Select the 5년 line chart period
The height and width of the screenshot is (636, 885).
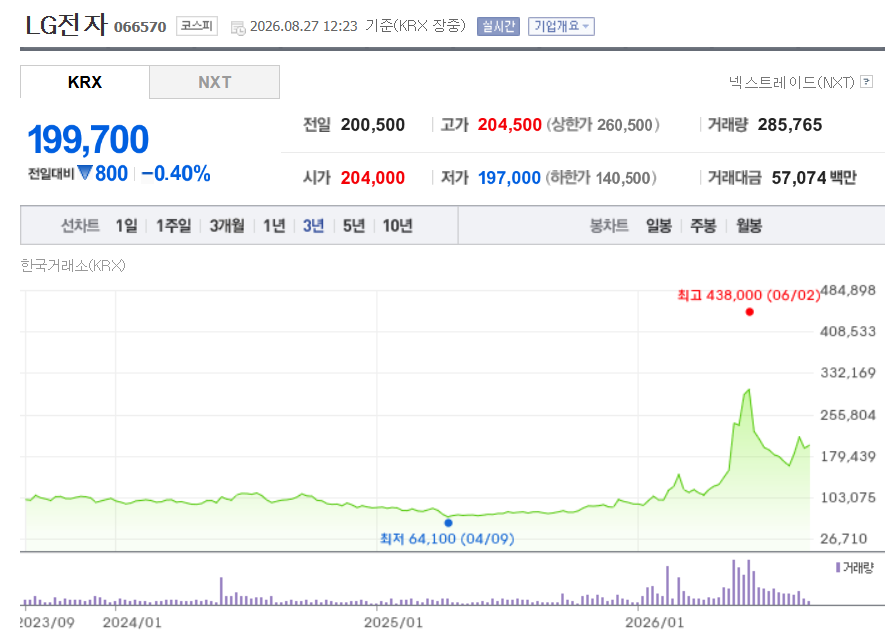point(354,226)
